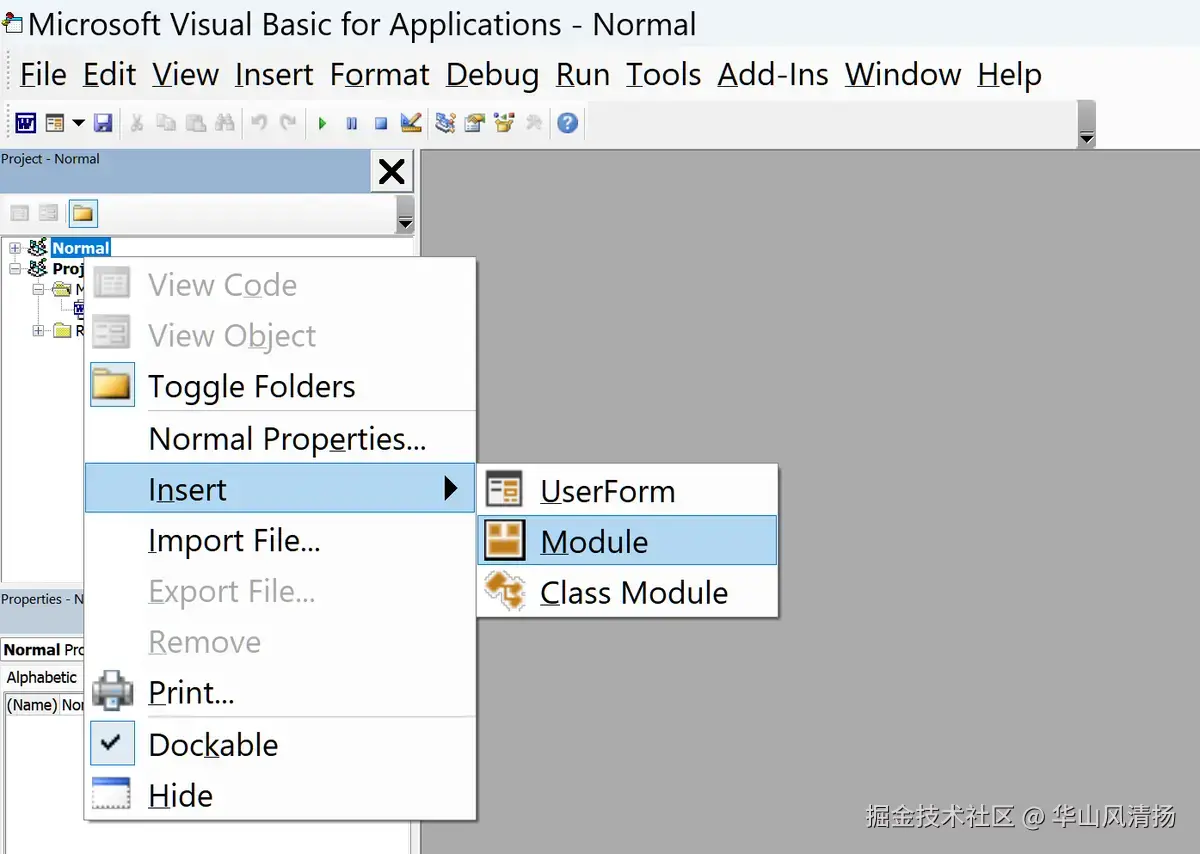Collapse the M folder node under Proj
The image size is (1200, 854).
(x=38, y=289)
